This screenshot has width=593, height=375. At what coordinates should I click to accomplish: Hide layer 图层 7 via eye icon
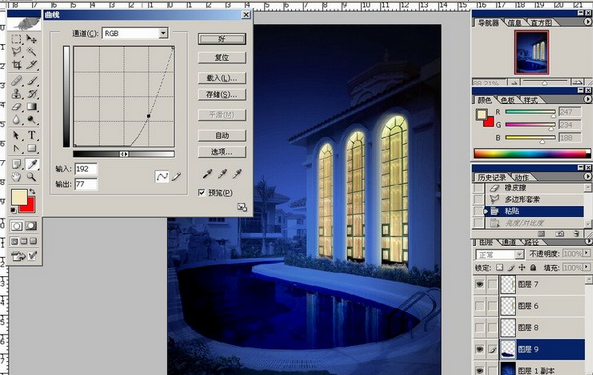pyautogui.click(x=479, y=284)
